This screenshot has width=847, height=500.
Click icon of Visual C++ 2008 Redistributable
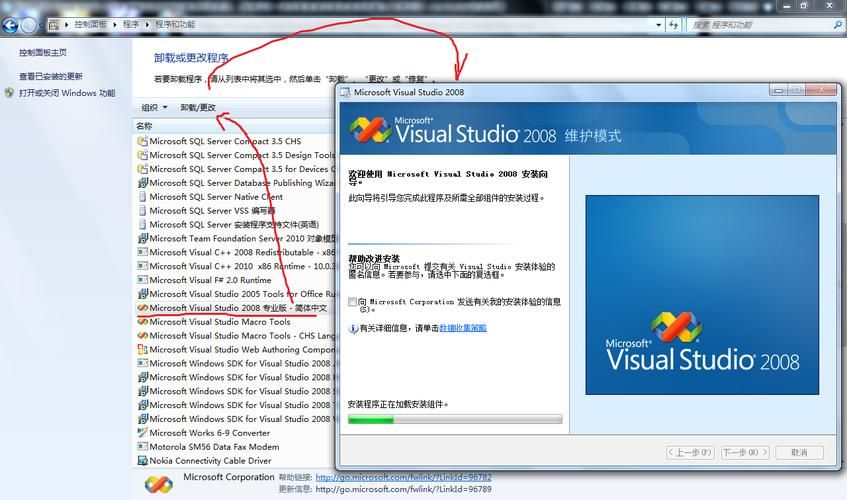pyautogui.click(x=143, y=252)
